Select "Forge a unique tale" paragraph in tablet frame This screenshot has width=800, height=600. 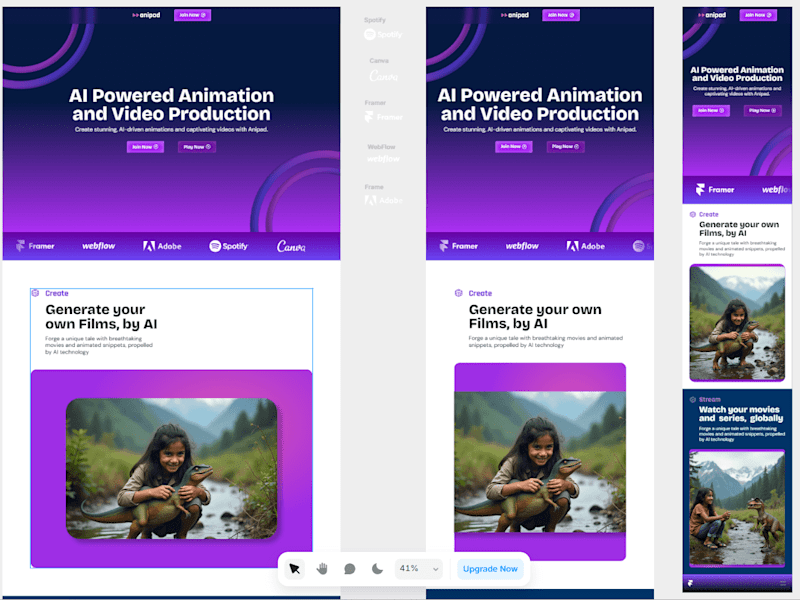coord(545,341)
